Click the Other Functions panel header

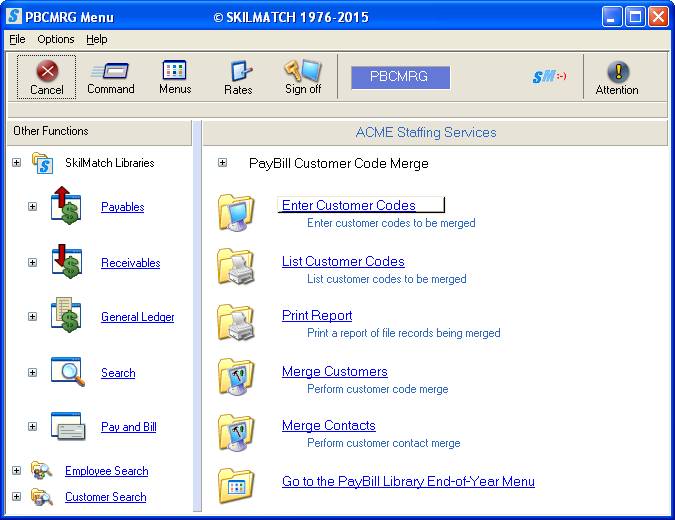99,132
